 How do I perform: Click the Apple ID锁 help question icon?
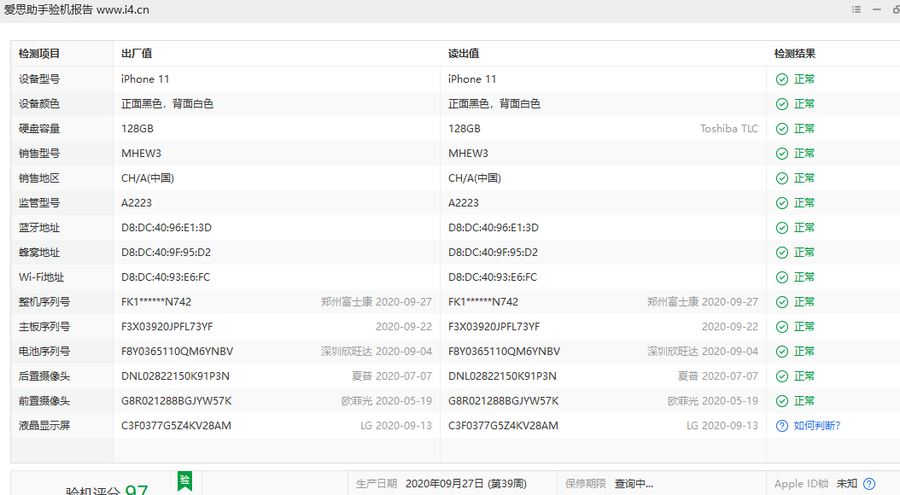[870, 484]
